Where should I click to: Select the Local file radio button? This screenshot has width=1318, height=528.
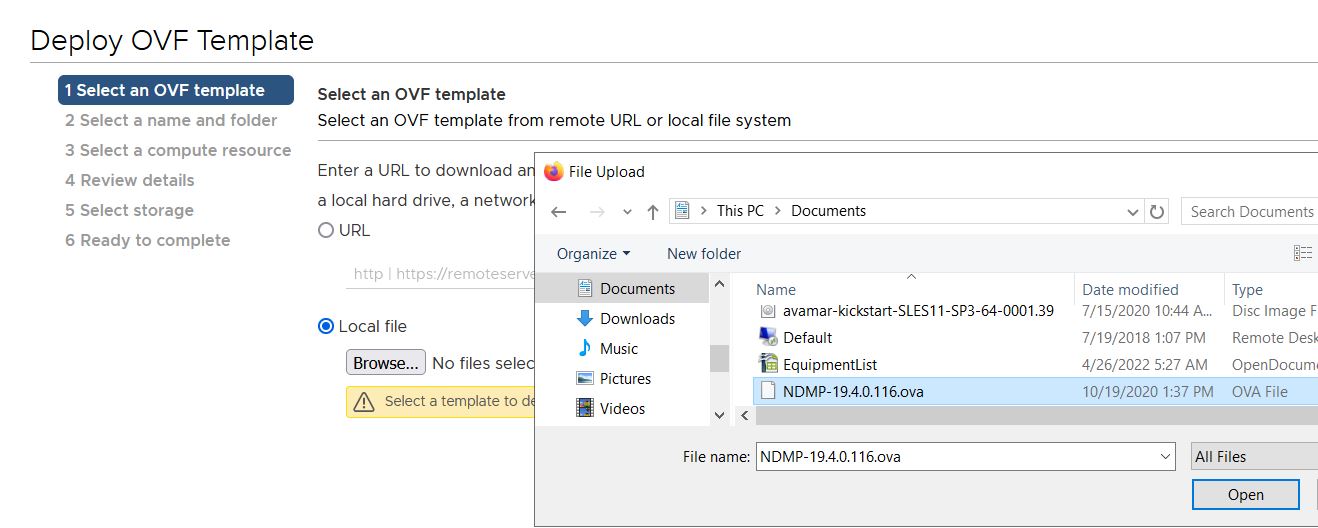click(326, 327)
